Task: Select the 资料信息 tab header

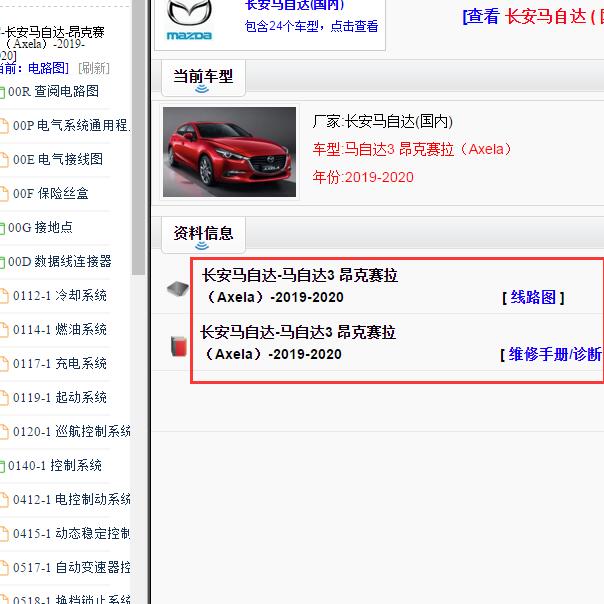Action: coord(203,234)
